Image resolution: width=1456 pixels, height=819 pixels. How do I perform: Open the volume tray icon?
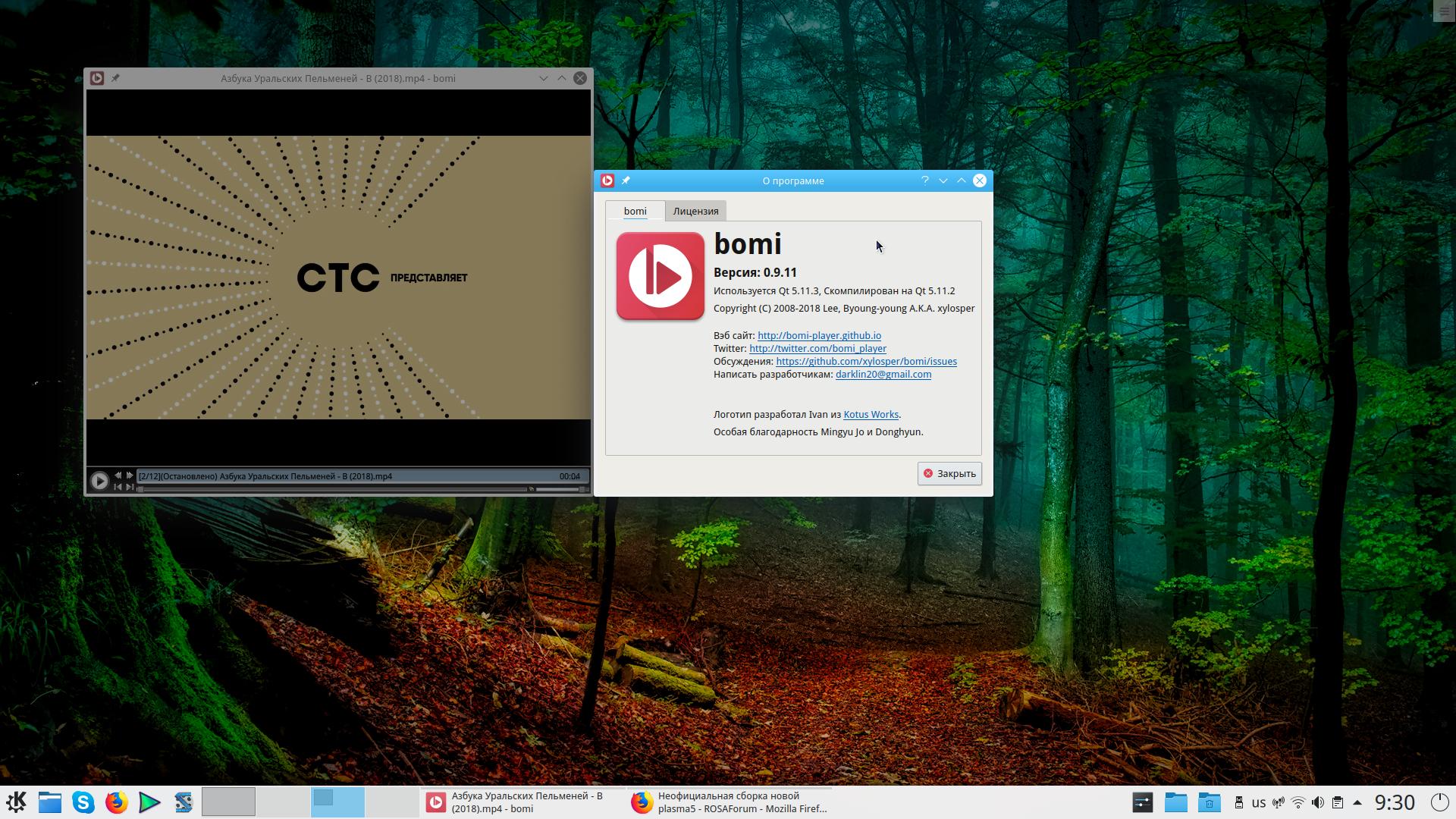[1318, 802]
